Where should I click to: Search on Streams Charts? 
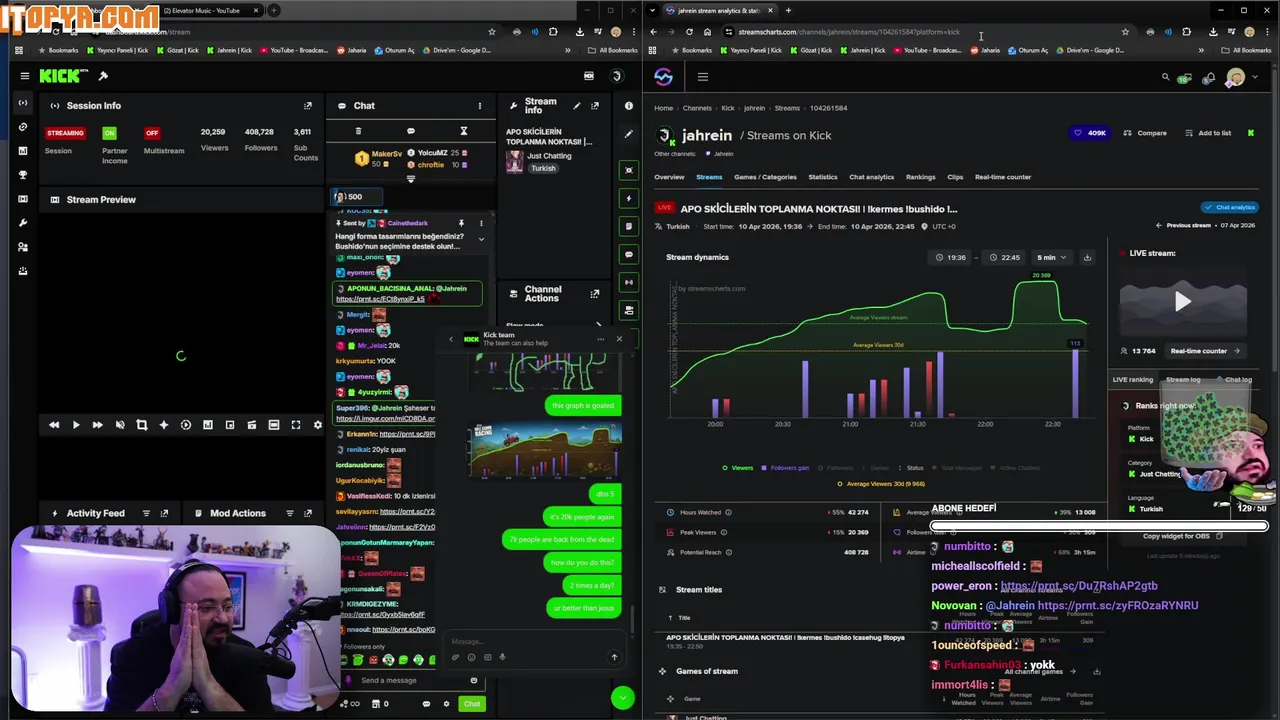coord(1165,77)
